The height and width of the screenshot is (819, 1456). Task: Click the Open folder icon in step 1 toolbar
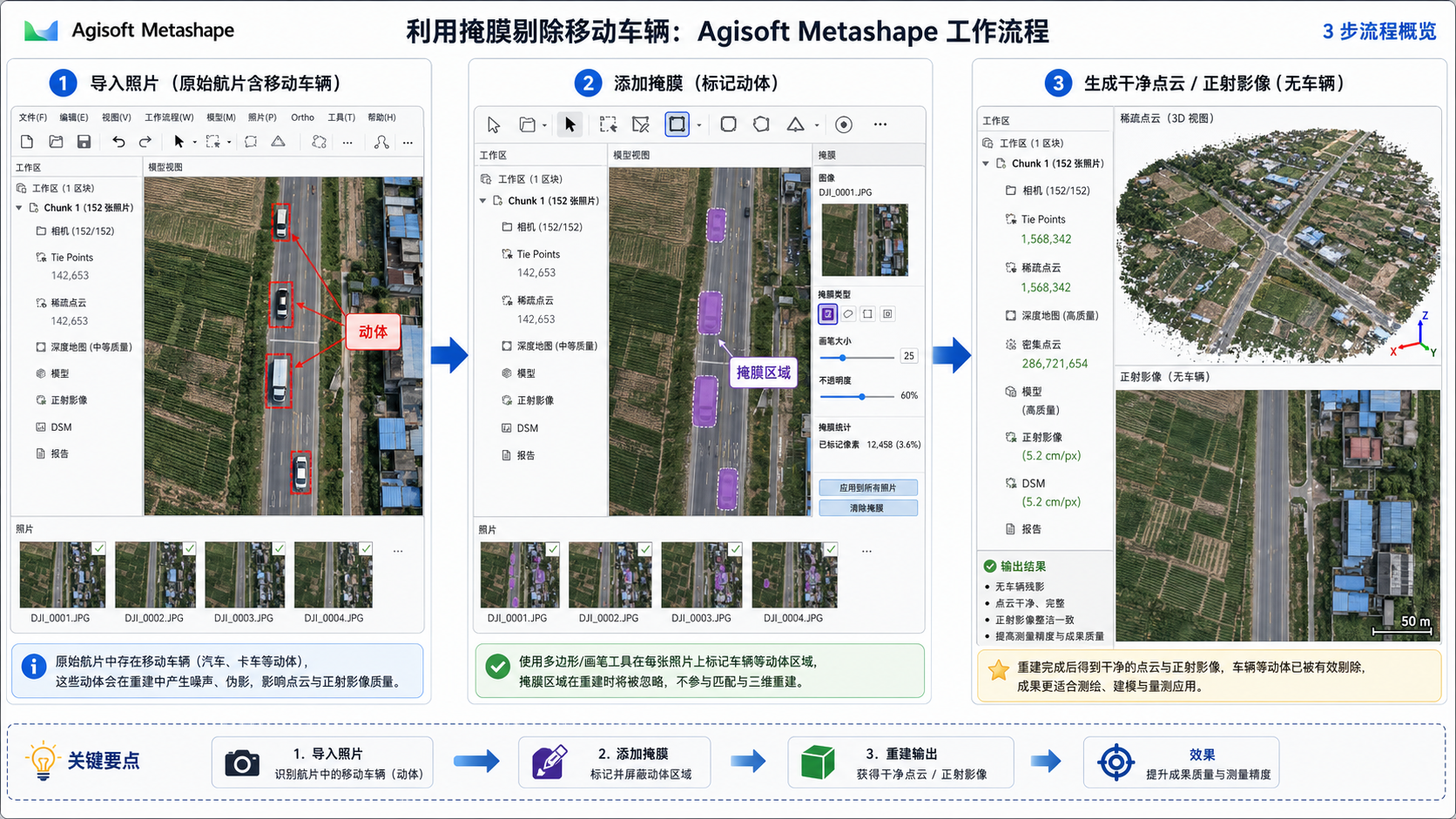56,142
